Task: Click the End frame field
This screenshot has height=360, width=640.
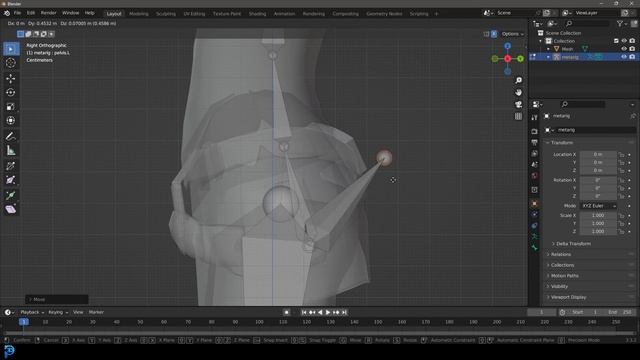Action: click(620, 312)
